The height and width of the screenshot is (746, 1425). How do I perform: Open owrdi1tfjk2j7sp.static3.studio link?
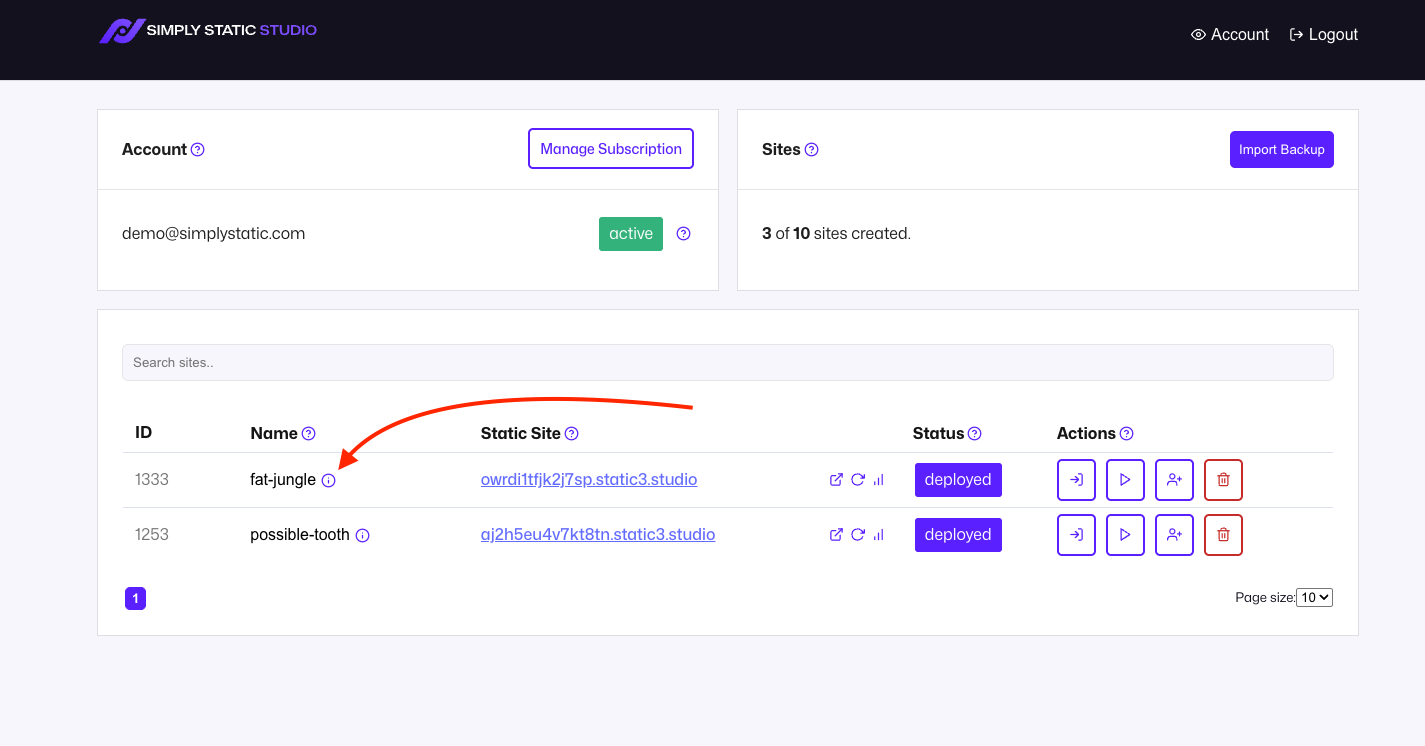tap(589, 480)
